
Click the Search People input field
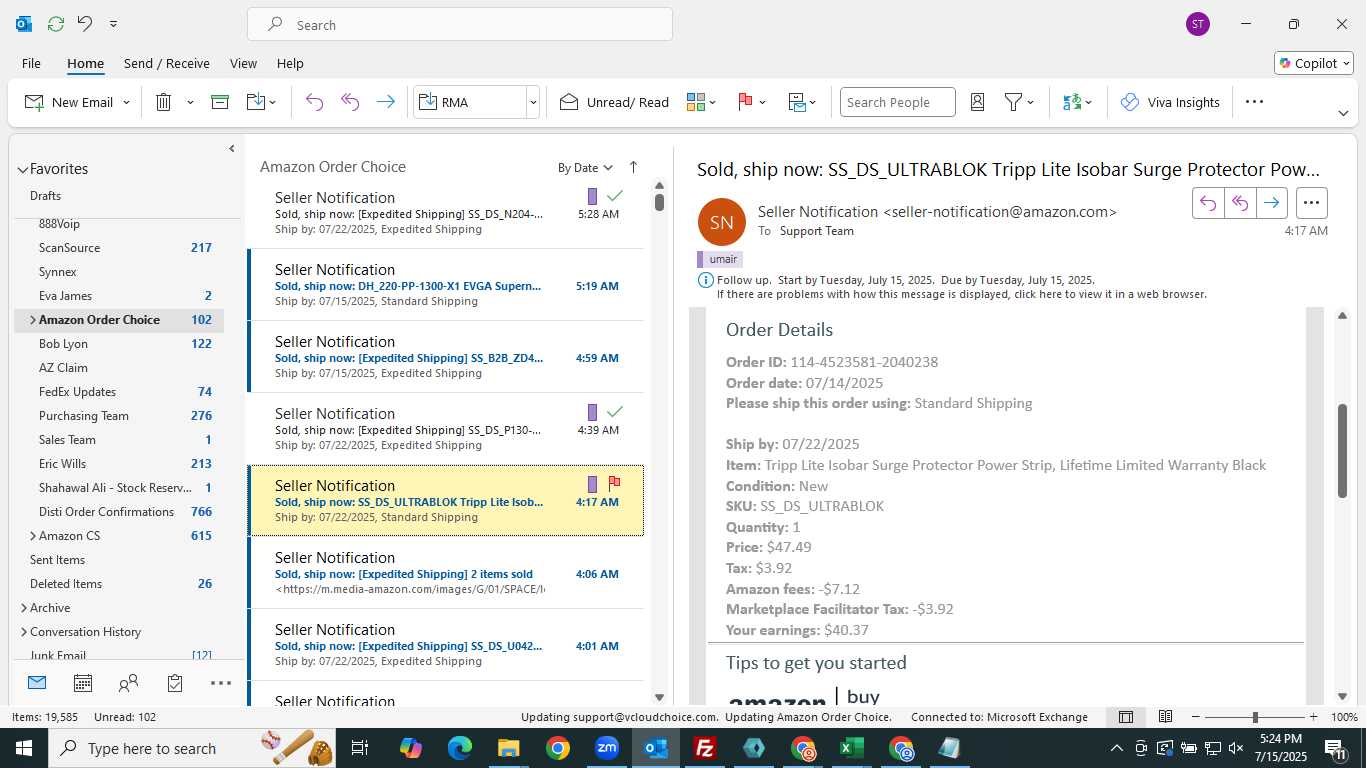pos(897,102)
